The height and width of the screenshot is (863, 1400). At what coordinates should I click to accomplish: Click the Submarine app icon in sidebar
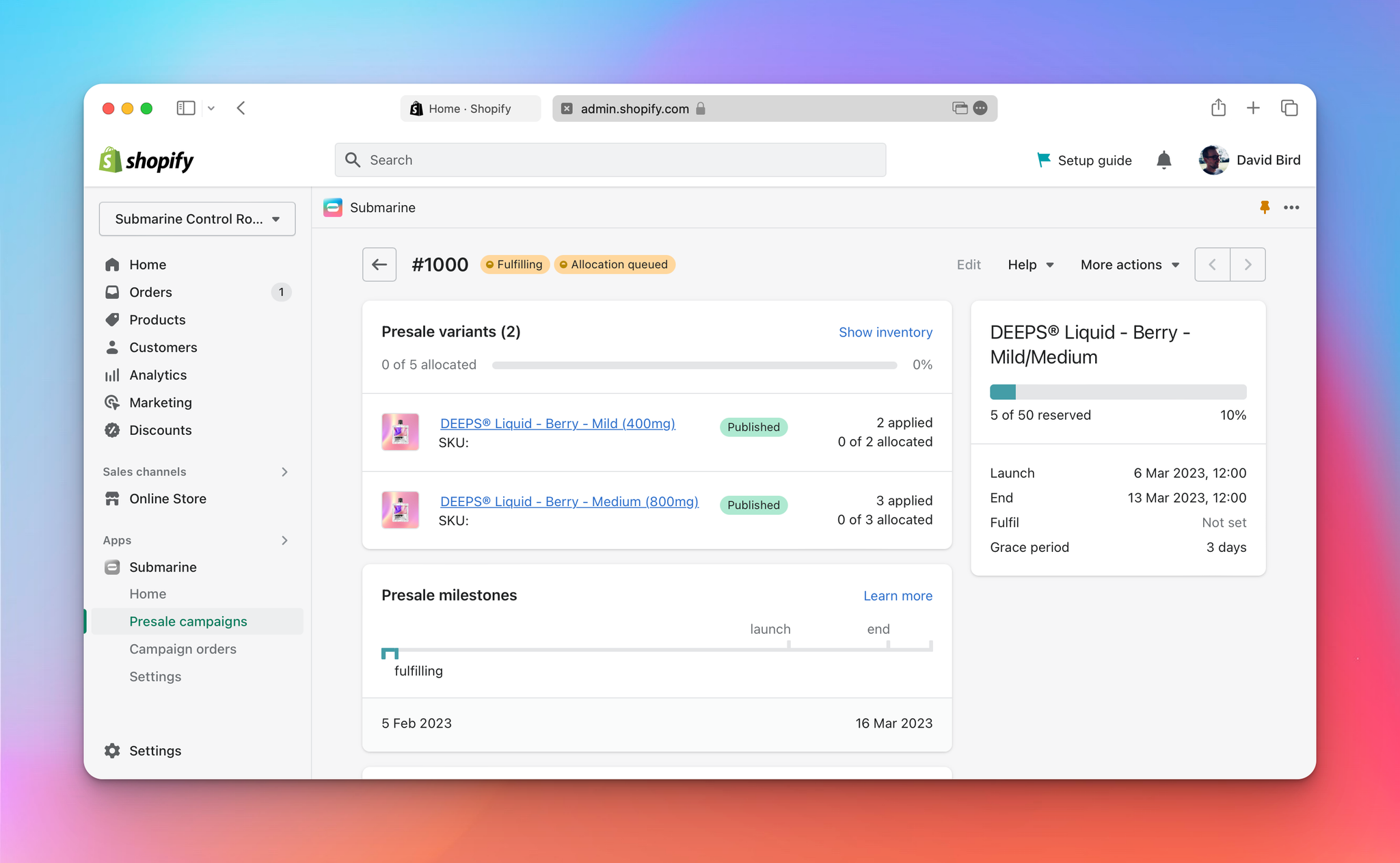(x=113, y=566)
